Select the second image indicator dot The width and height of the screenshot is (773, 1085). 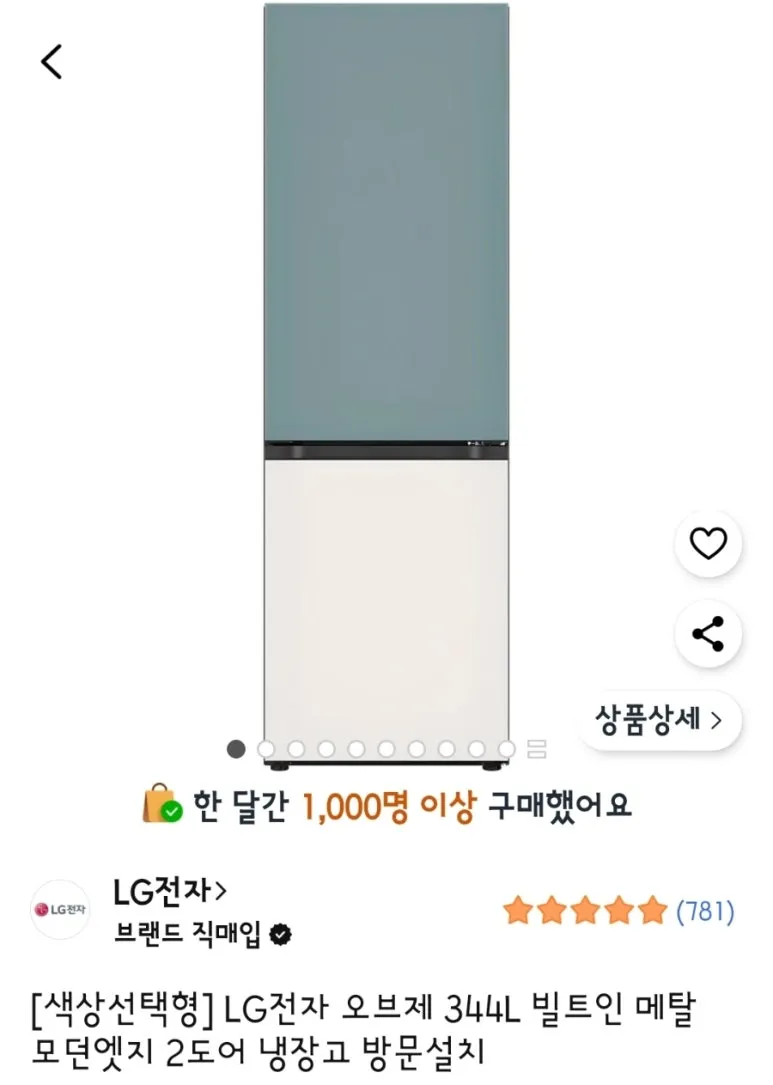coord(266,748)
